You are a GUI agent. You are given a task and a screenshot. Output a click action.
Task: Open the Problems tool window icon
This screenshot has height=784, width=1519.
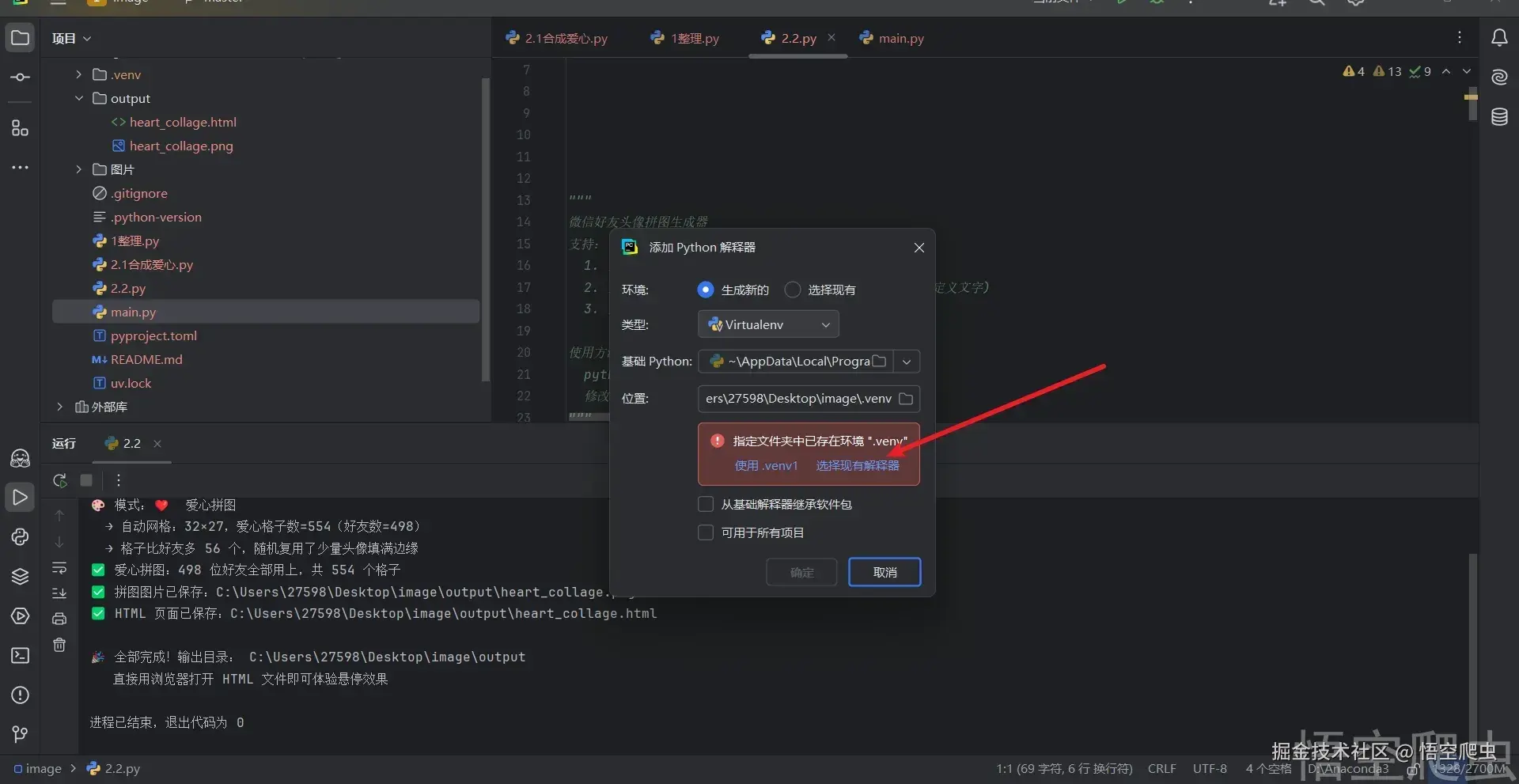20,695
